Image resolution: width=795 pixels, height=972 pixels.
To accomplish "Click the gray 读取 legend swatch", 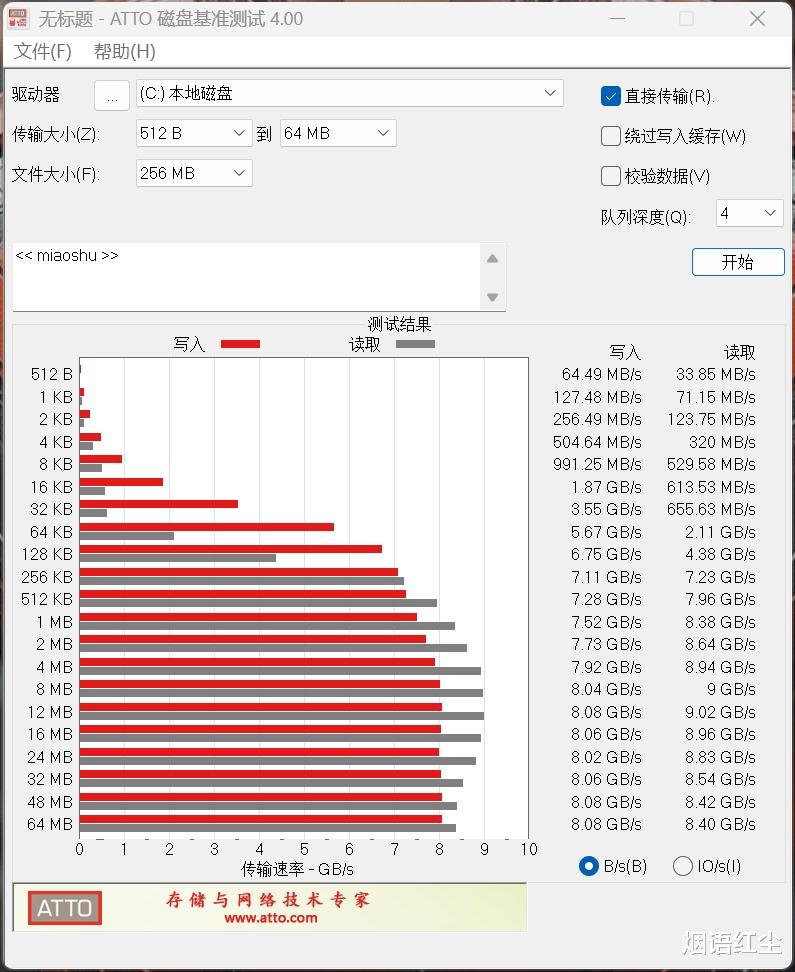I will (415, 343).
